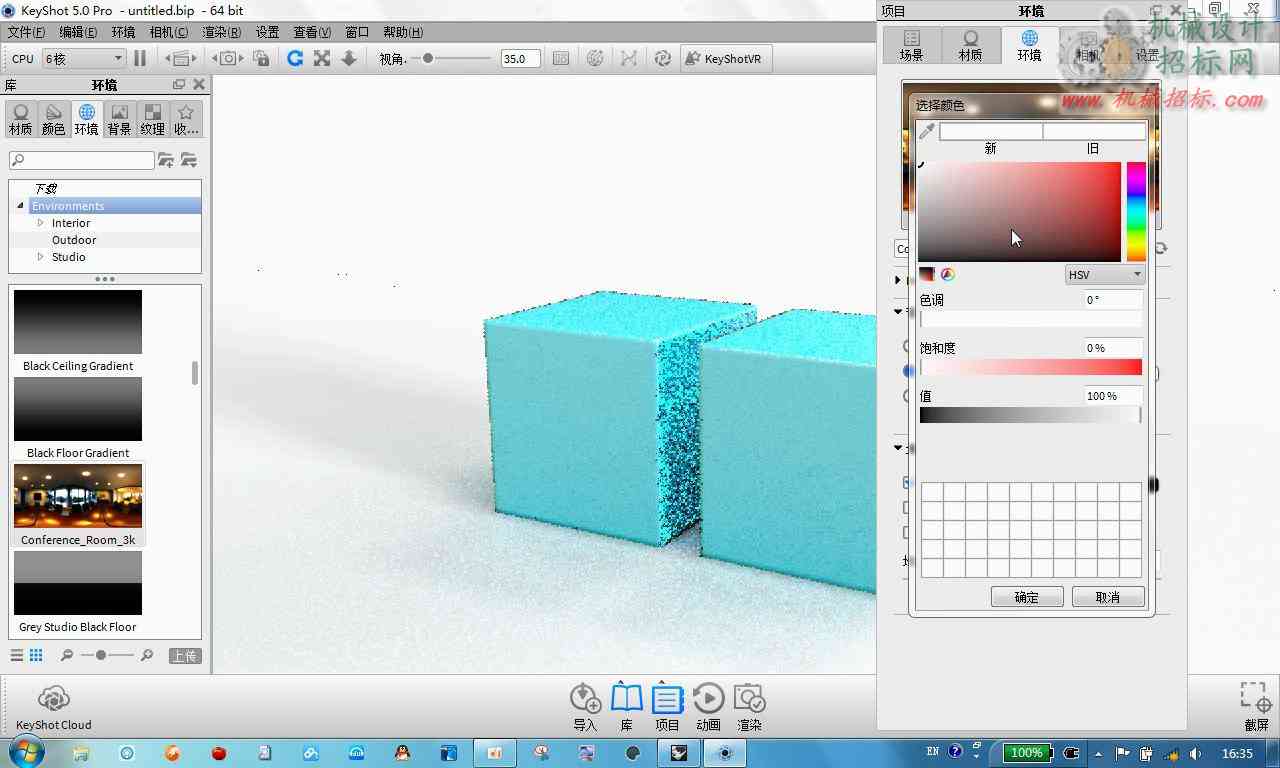Expand the Studio environments folder
Image resolution: width=1280 pixels, height=768 pixels.
tap(41, 257)
